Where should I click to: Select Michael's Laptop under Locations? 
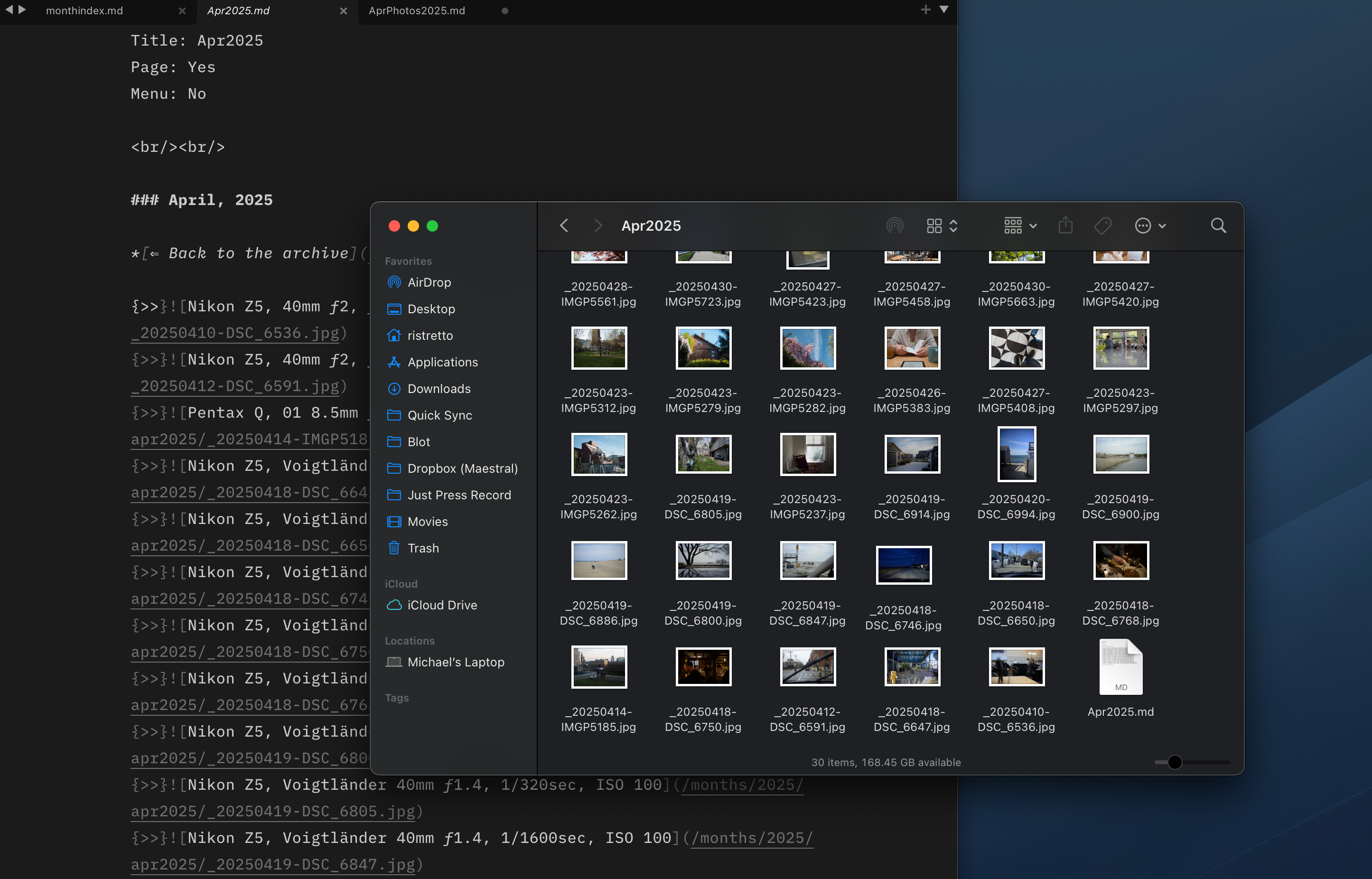point(445,662)
